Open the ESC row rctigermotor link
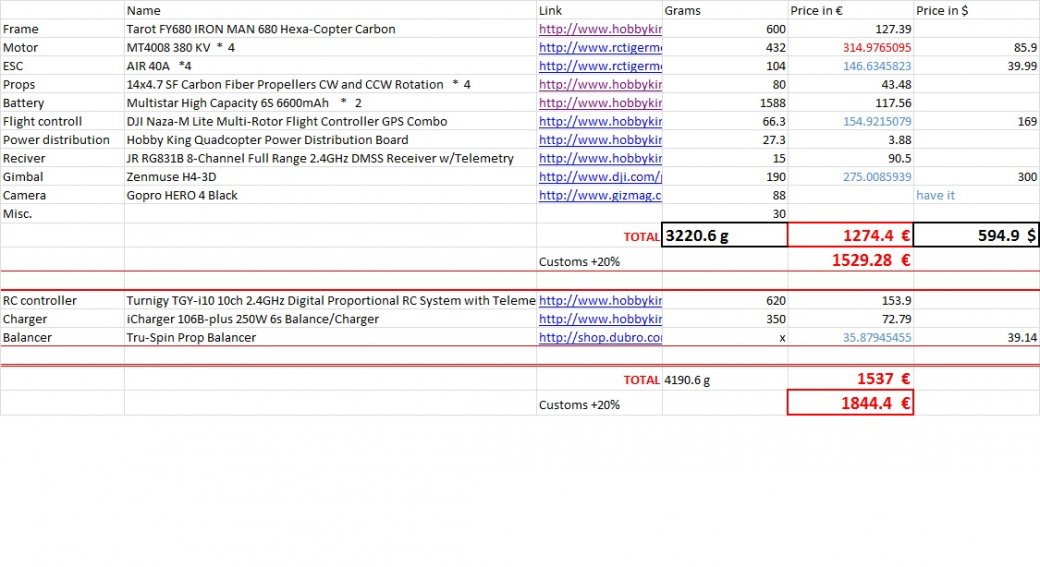 [x=600, y=66]
